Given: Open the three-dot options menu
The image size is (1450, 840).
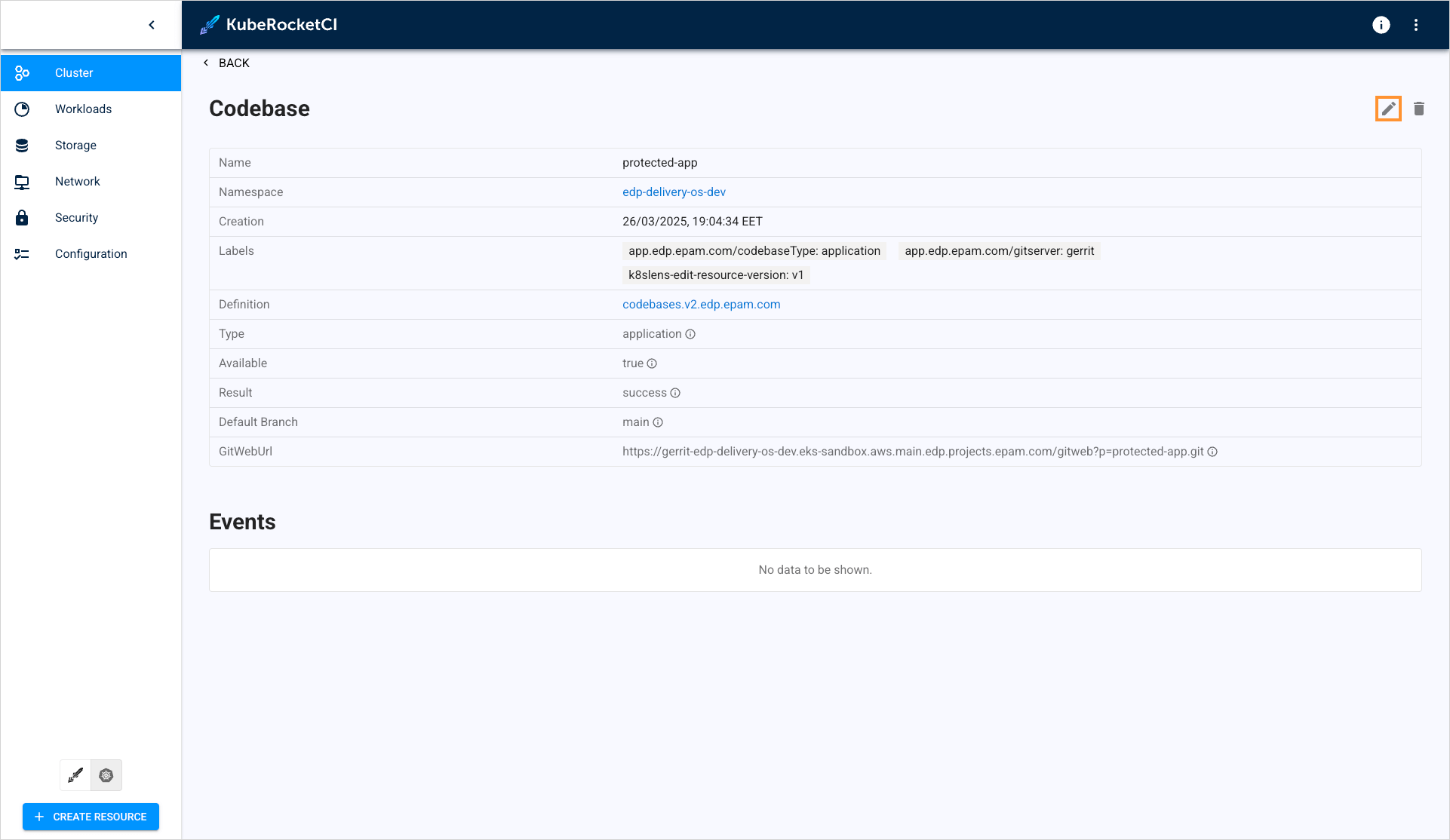Looking at the screenshot, I should point(1416,25).
